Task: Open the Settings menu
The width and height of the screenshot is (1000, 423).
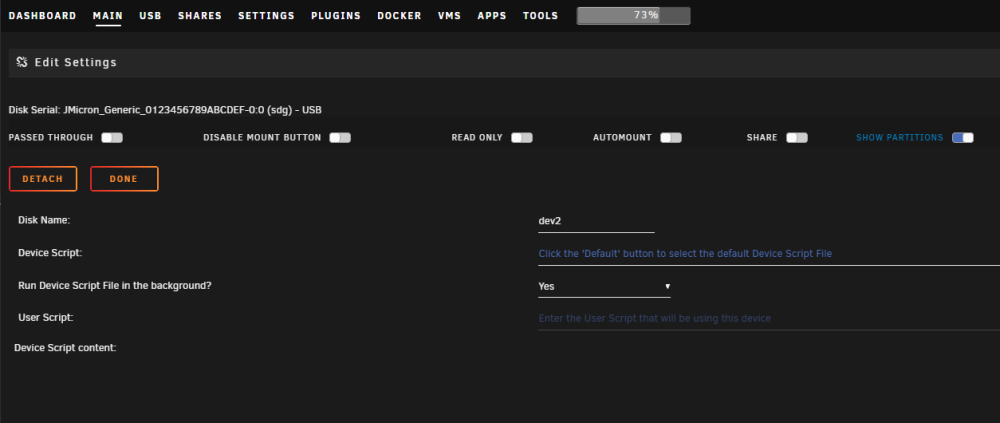Action: point(267,15)
